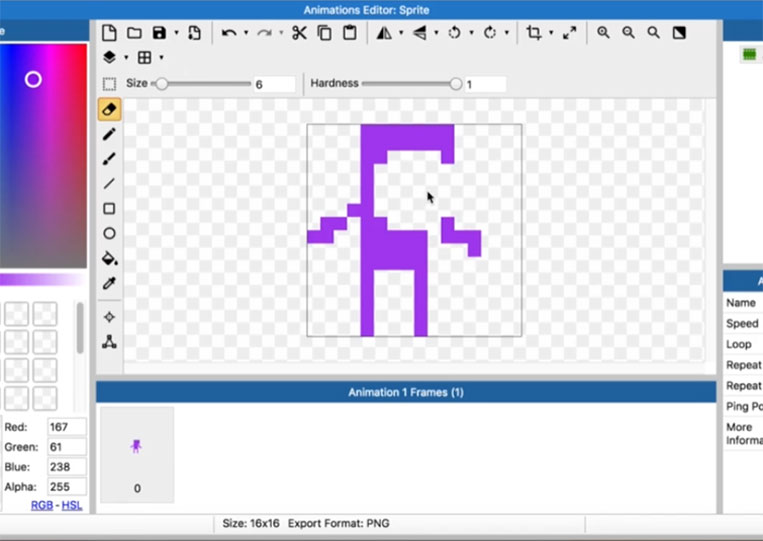
Task: Open an image file with the folder icon
Action: click(134, 33)
